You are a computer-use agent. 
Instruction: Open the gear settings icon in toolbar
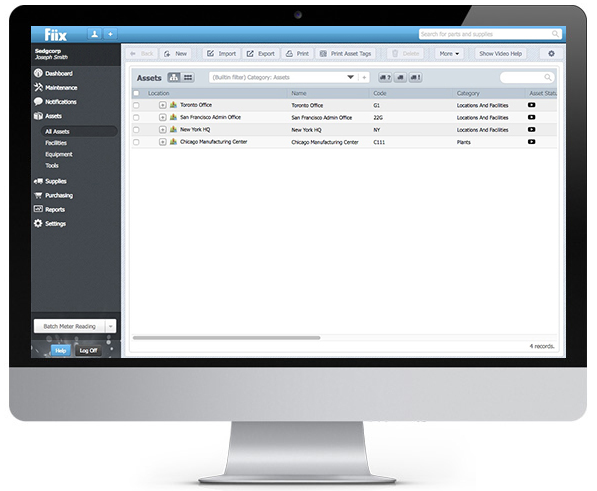coord(551,54)
